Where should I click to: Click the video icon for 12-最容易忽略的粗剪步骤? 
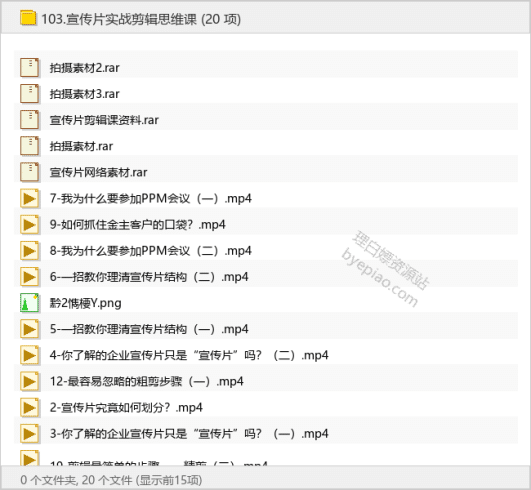pyautogui.click(x=29, y=381)
